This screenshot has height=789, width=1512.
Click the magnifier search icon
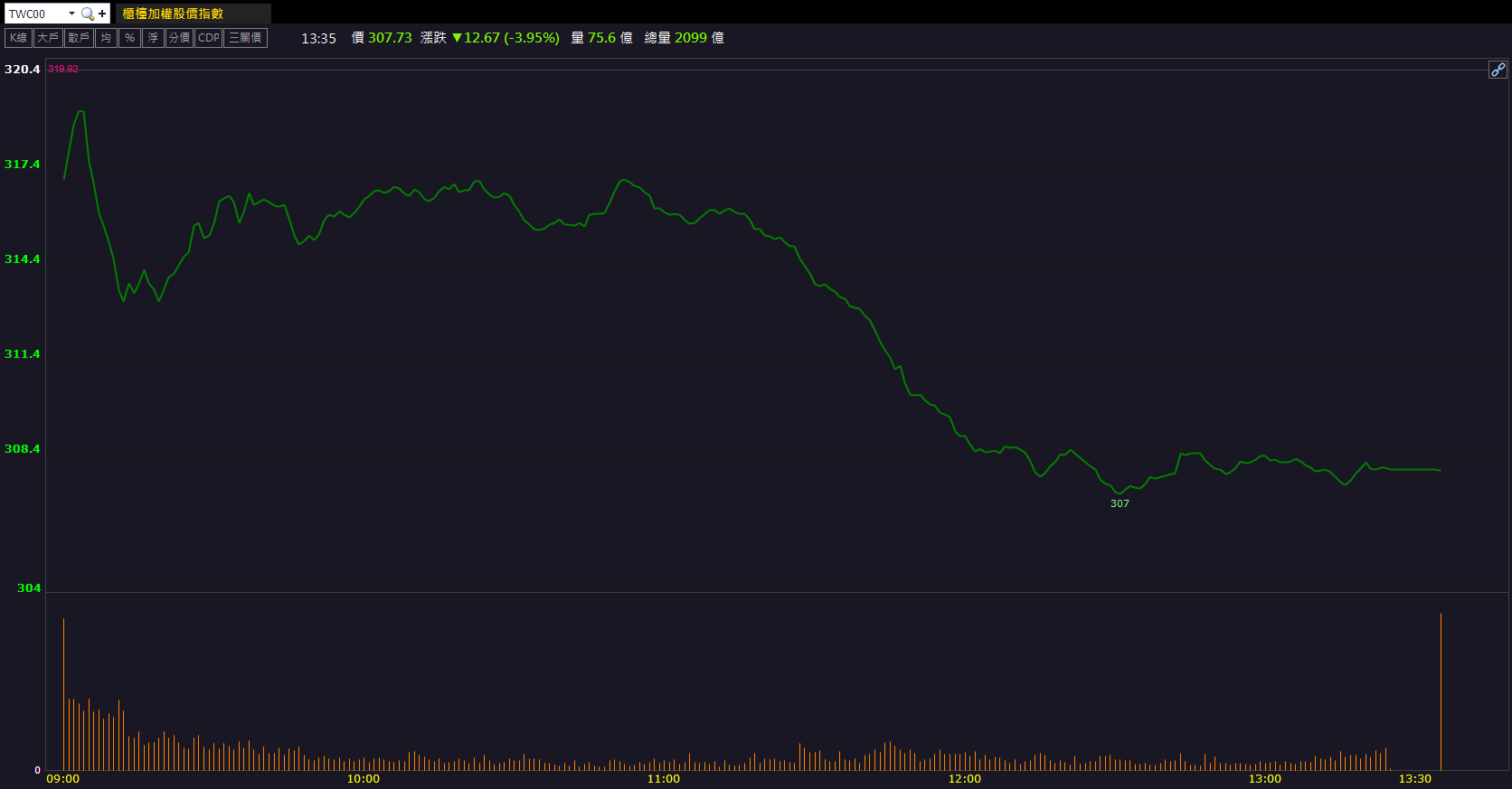87,14
